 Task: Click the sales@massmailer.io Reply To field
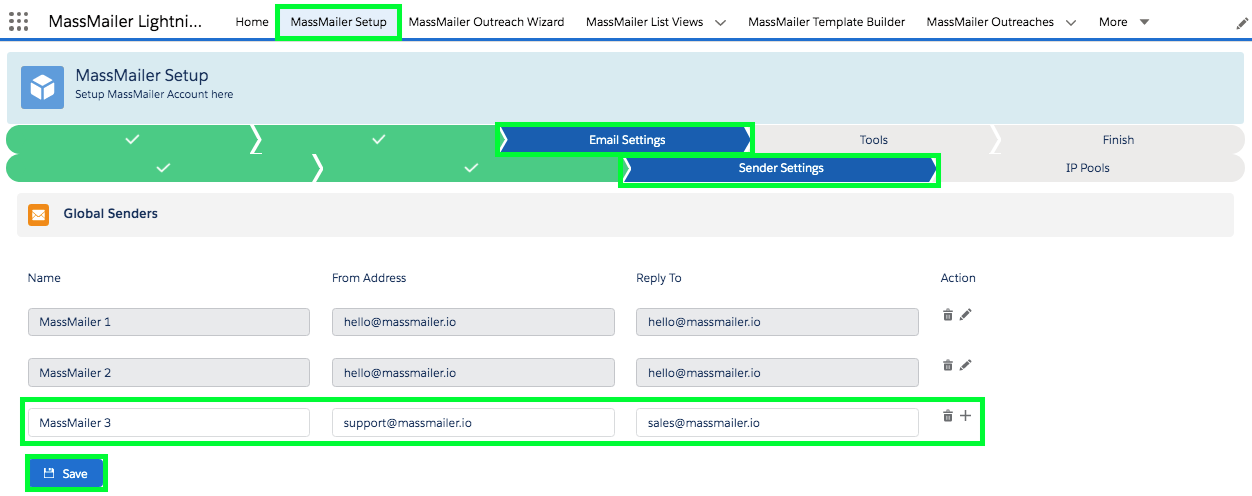(x=777, y=423)
